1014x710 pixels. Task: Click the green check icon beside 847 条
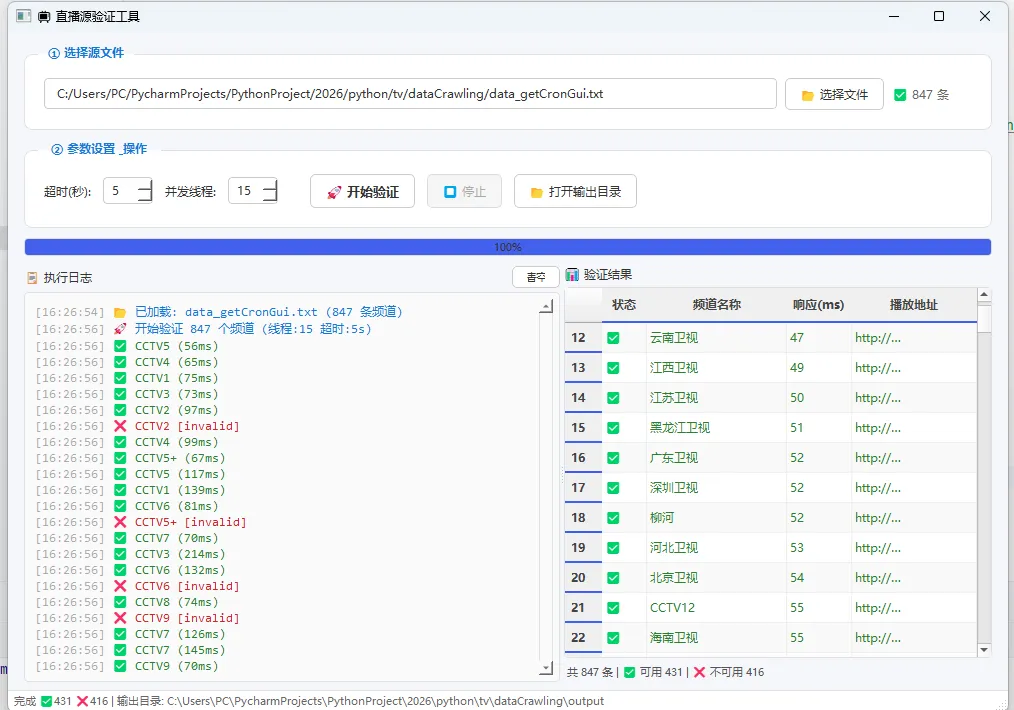(900, 95)
